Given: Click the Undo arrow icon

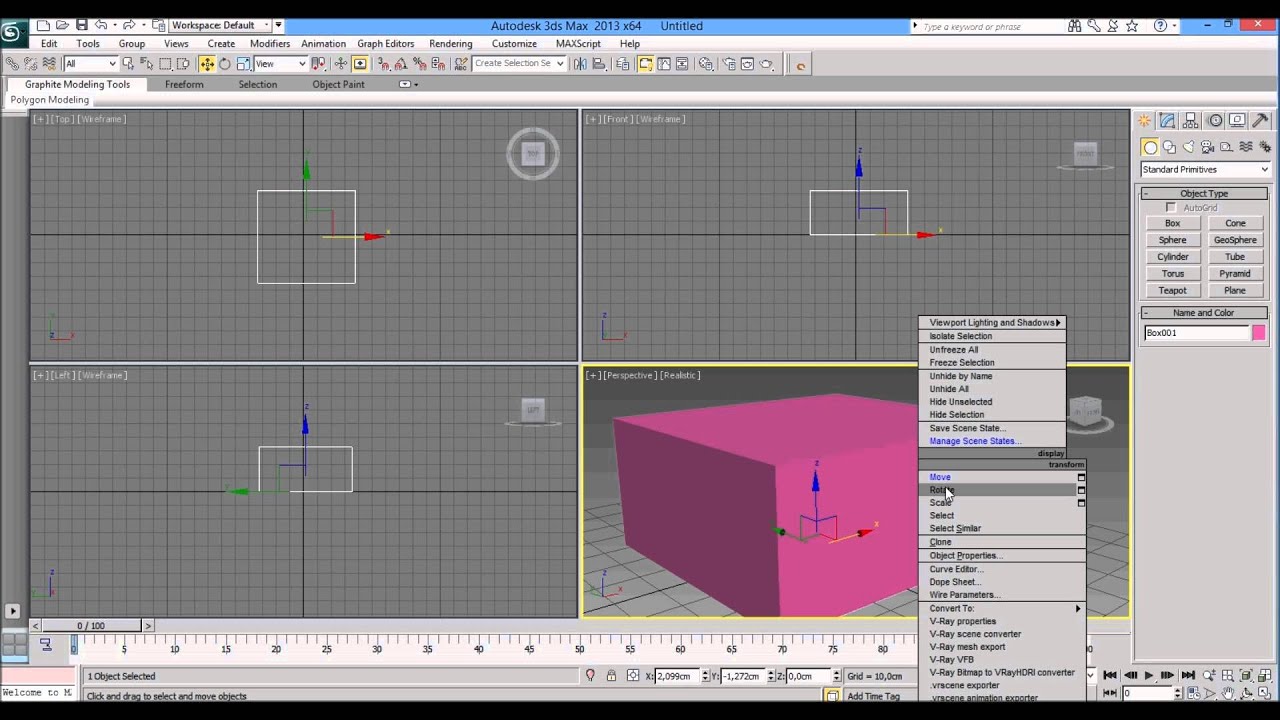Looking at the screenshot, I should click(101, 25).
